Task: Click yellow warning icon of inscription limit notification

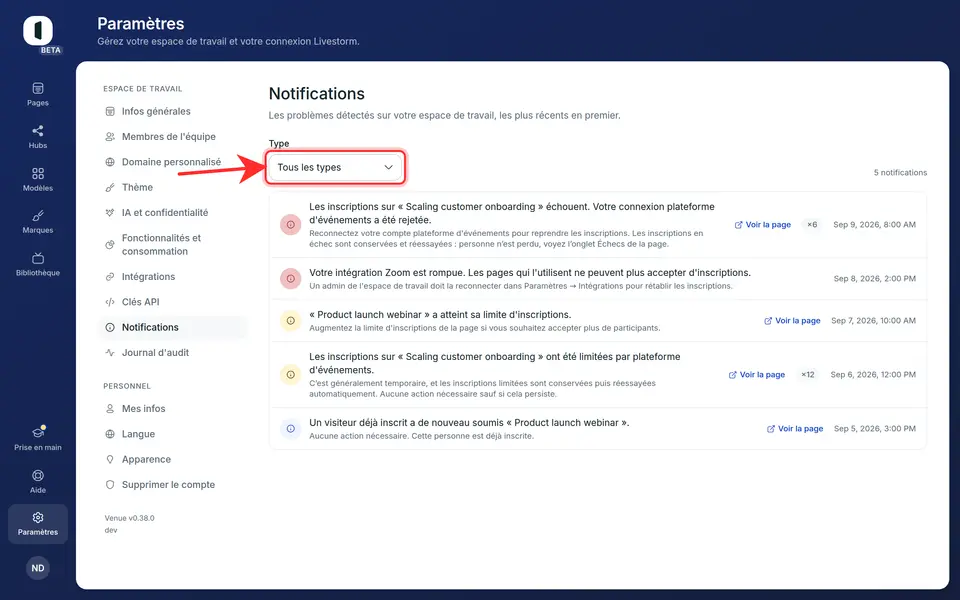Action: point(291,321)
